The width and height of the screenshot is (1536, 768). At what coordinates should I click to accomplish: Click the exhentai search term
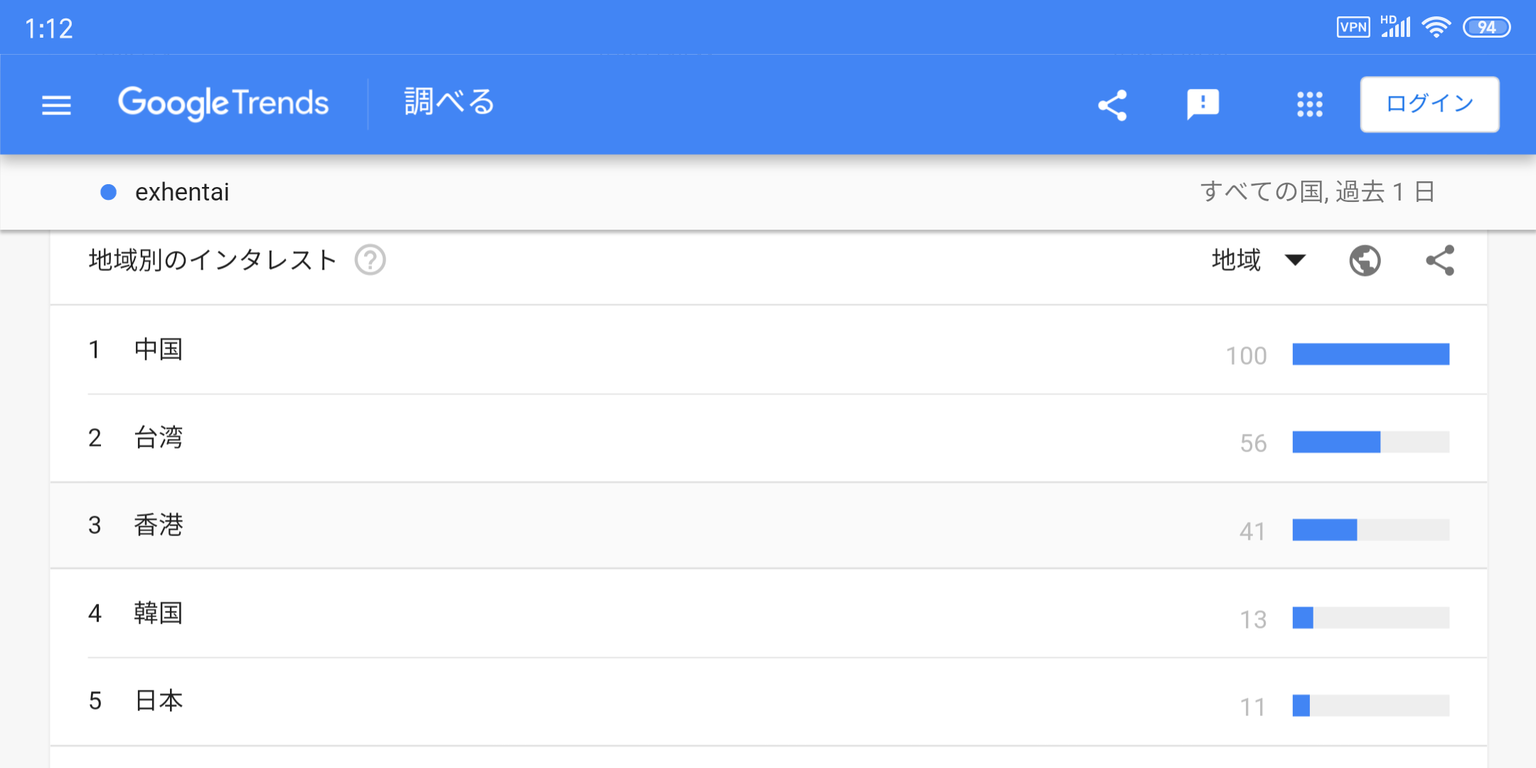(181, 192)
